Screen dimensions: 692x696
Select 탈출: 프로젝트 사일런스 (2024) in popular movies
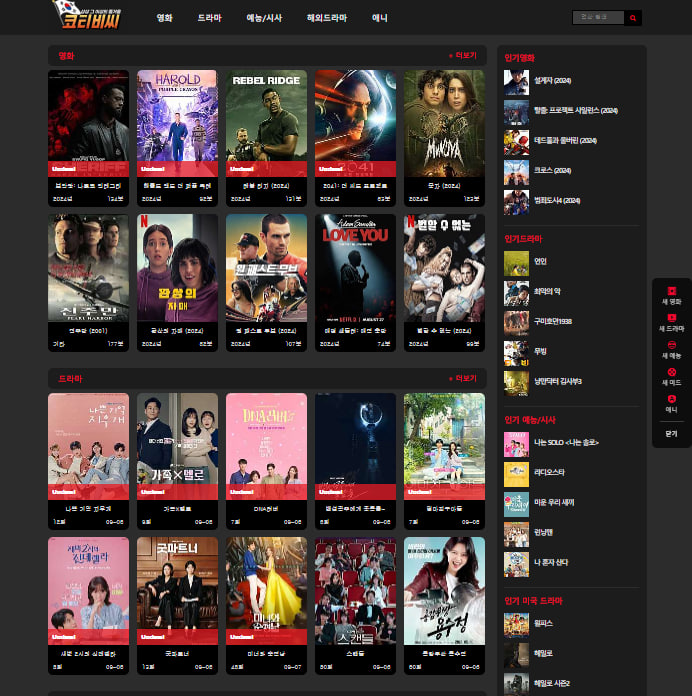(x=576, y=111)
